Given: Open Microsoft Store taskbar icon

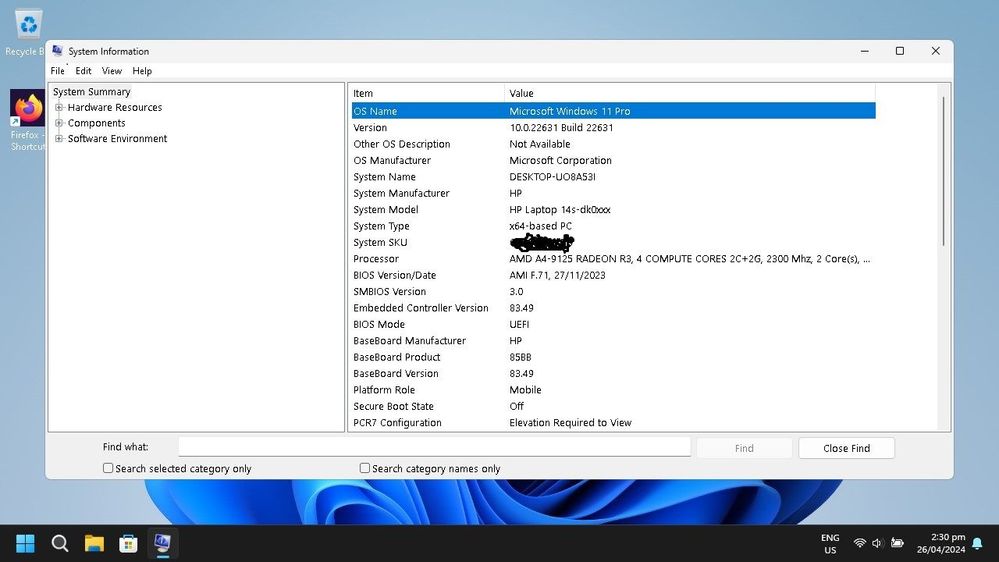Looking at the screenshot, I should [x=128, y=544].
